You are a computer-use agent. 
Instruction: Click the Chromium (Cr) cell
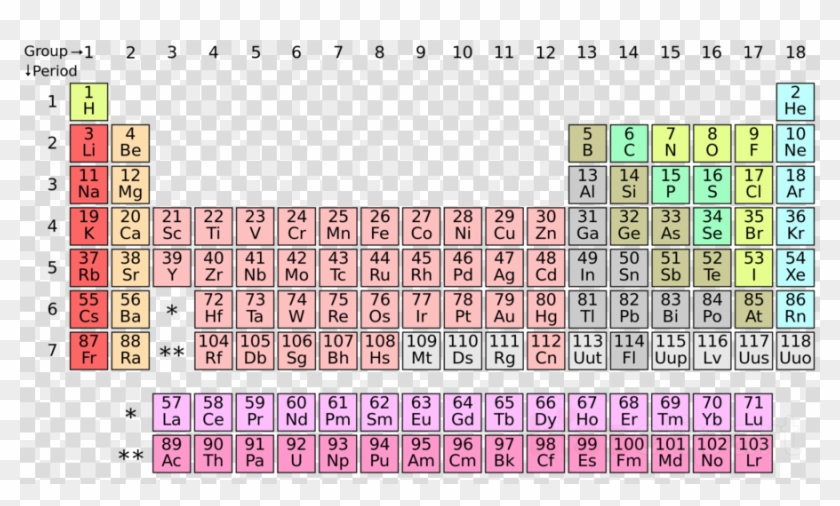(x=296, y=226)
